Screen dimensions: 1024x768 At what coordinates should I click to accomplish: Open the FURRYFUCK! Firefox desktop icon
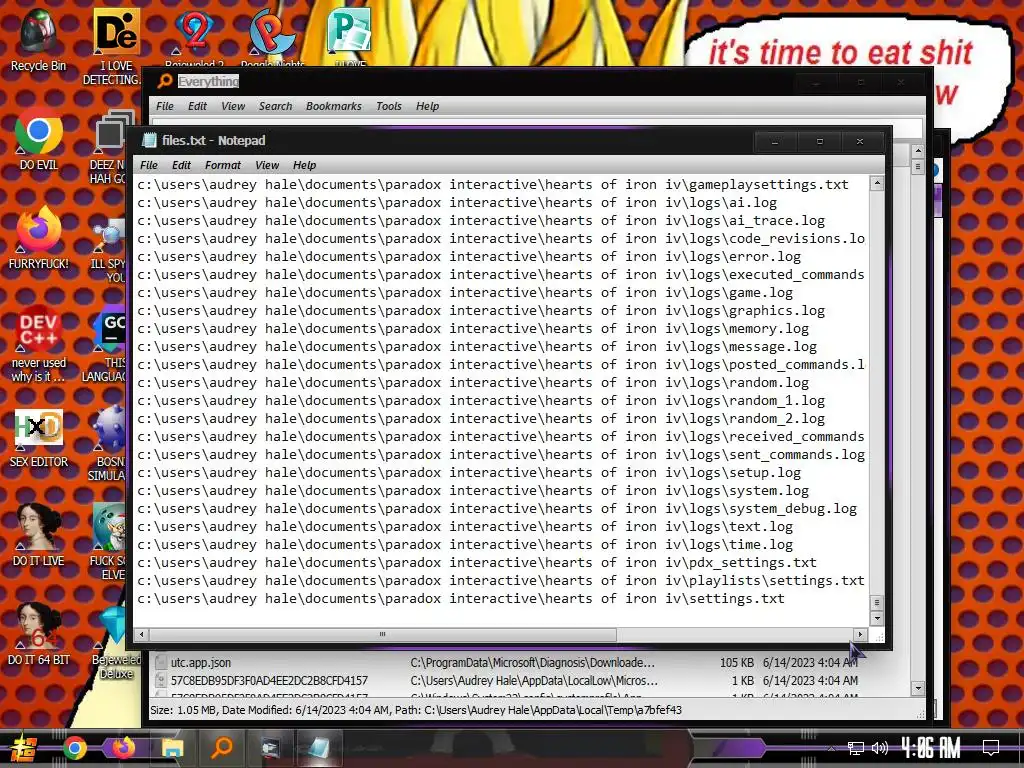(x=38, y=238)
